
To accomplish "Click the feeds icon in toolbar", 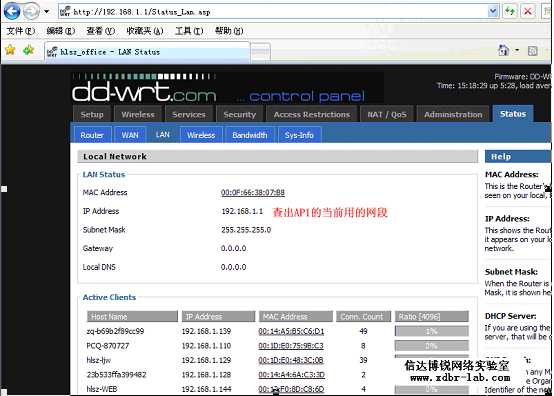I will pyautogui.click(x=532, y=51).
